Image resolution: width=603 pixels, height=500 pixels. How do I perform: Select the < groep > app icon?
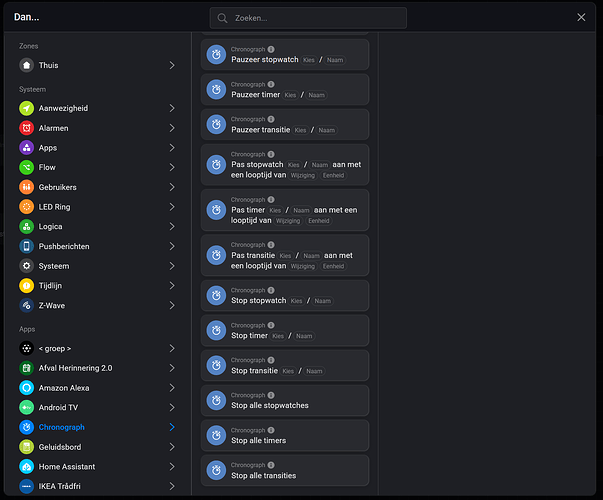pyautogui.click(x=27, y=348)
